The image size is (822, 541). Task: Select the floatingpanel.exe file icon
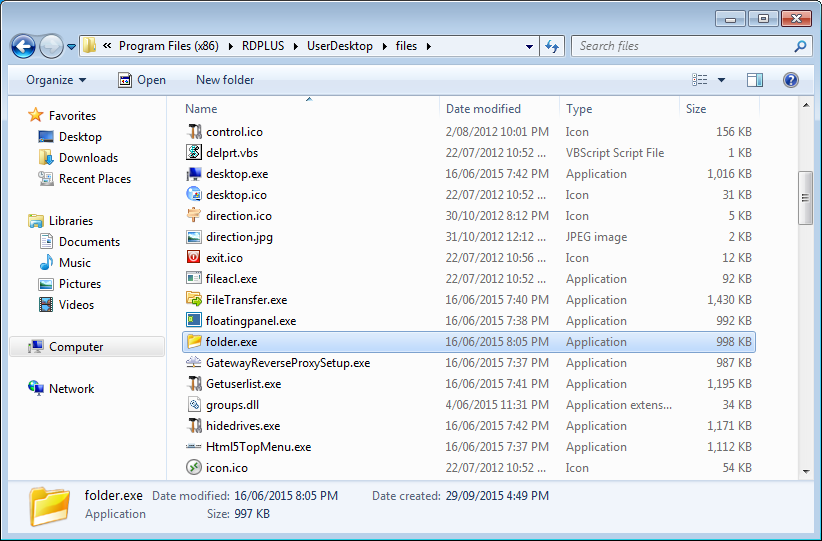pos(194,321)
